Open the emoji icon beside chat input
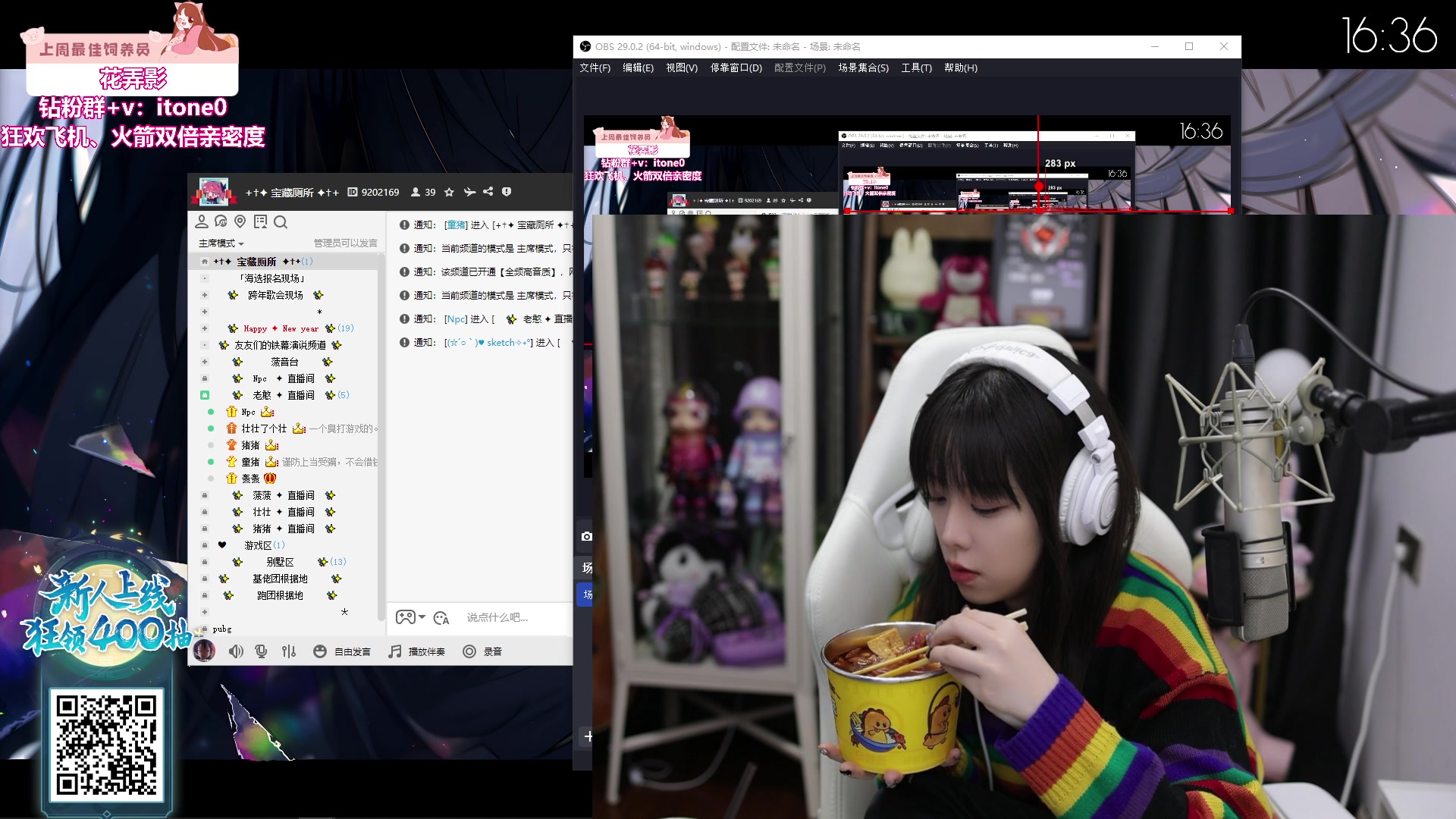This screenshot has height=819, width=1456. tap(441, 618)
